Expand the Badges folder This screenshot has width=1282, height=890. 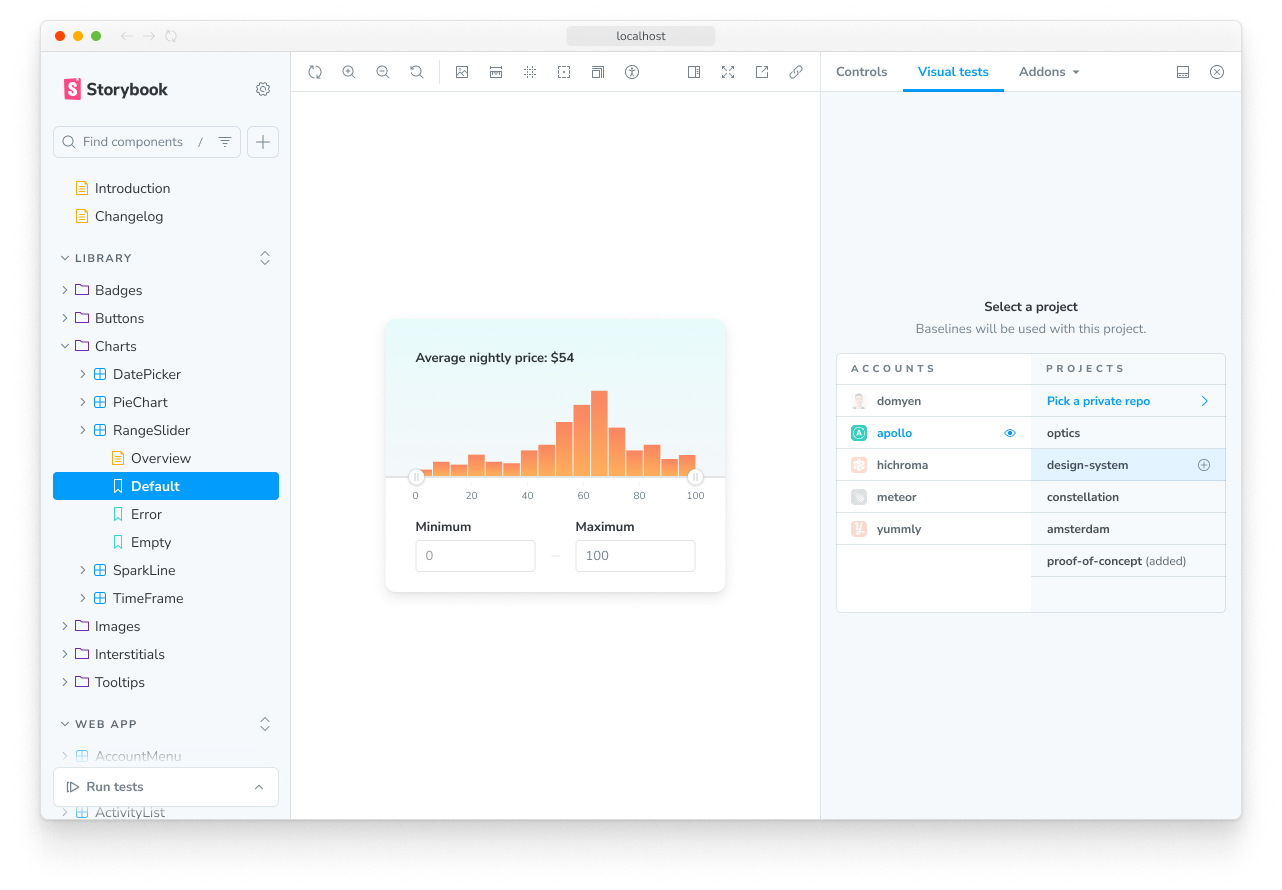tap(118, 290)
